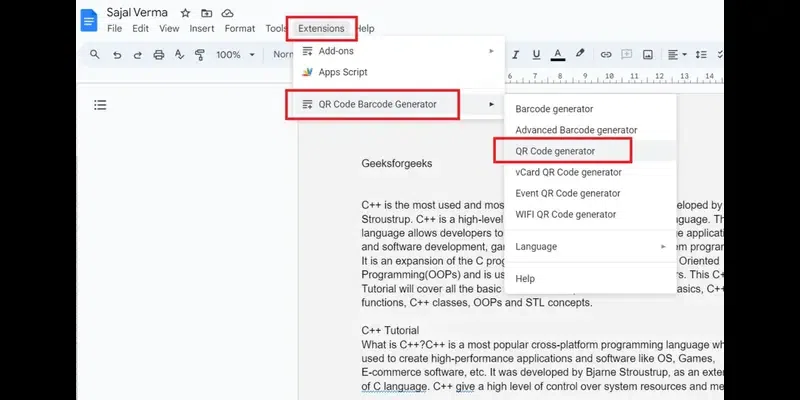Screen dimensions: 800x400
Task: Print the document
Action: point(159,54)
